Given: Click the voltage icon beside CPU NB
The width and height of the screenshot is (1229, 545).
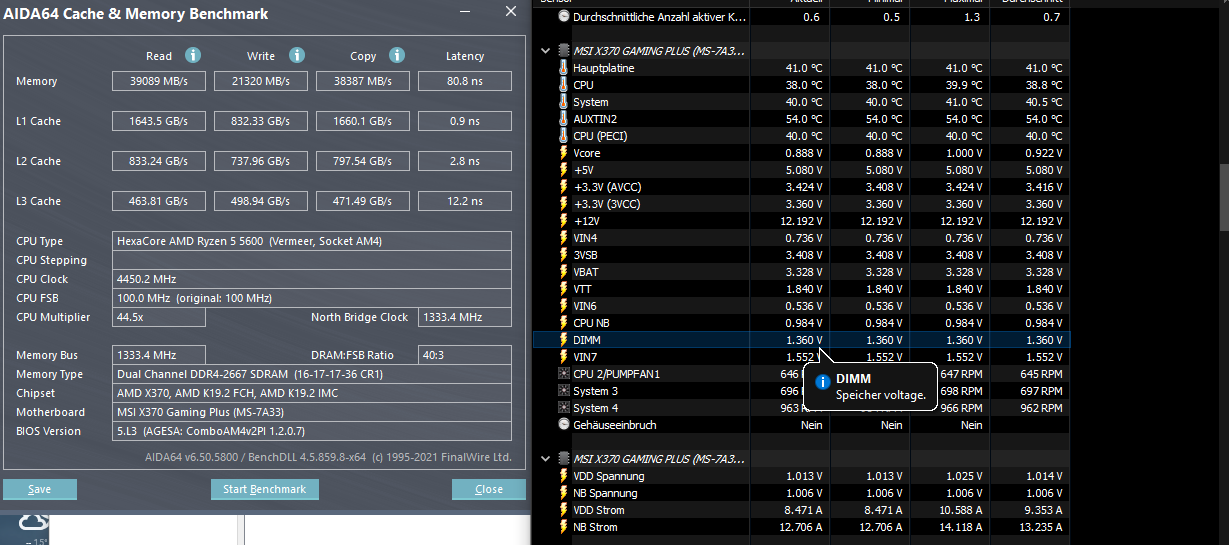Looking at the screenshot, I should point(563,323).
